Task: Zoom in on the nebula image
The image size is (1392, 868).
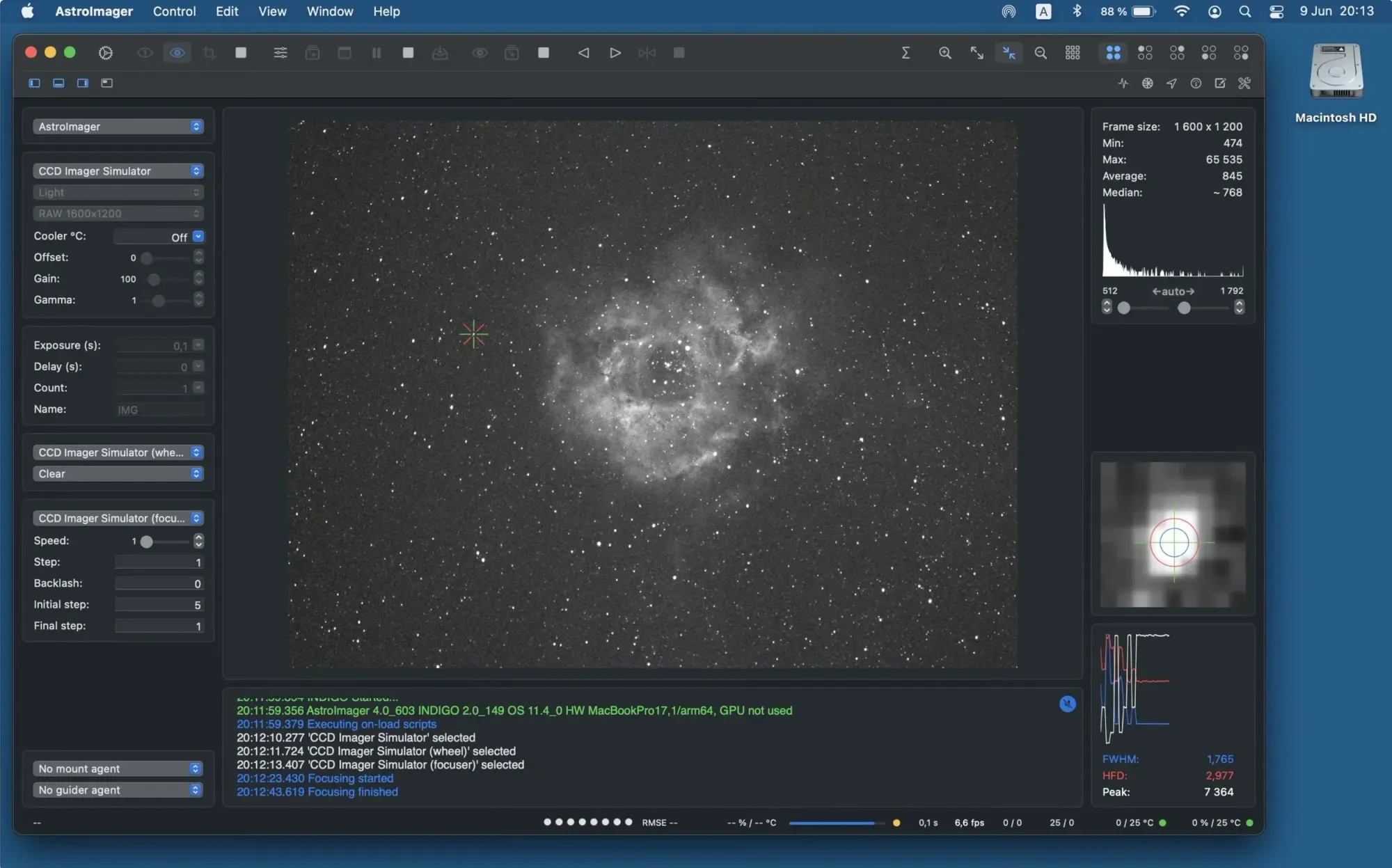Action: (944, 52)
